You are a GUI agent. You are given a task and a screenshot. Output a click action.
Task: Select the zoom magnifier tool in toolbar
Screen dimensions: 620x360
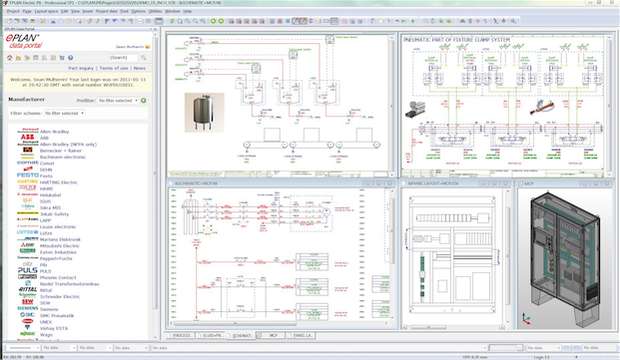[180, 21]
